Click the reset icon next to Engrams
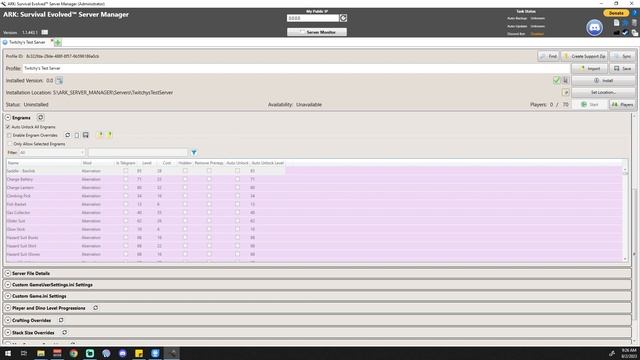The height and width of the screenshot is (360, 640). [40, 118]
